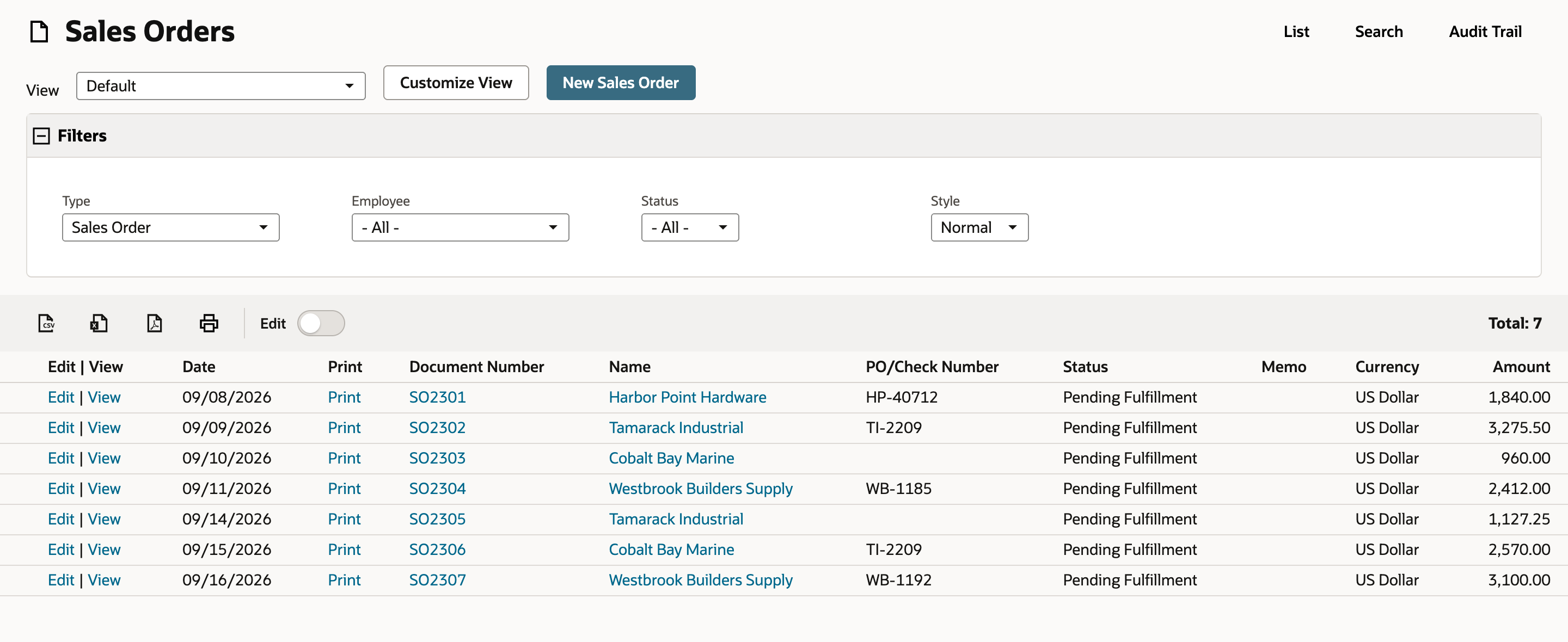Edit sales order SO2302 row
Image resolution: width=1568 pixels, height=642 pixels.
(x=61, y=428)
